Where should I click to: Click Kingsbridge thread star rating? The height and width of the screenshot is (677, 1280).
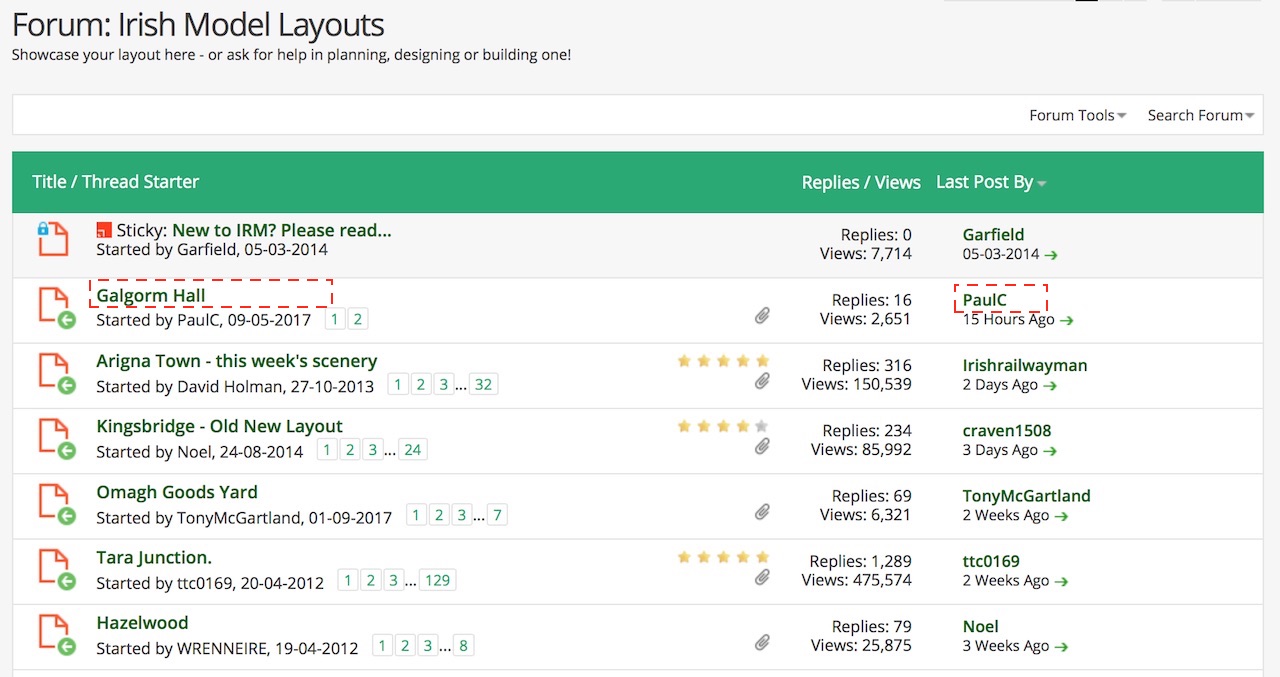tap(723, 426)
